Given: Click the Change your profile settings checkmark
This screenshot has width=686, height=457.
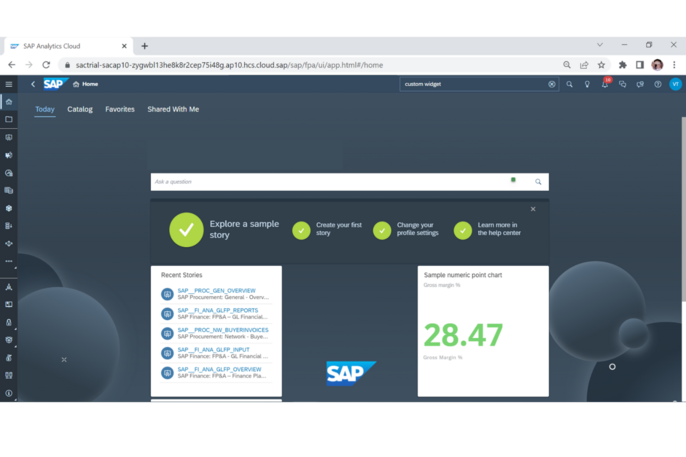Looking at the screenshot, I should pyautogui.click(x=382, y=230).
